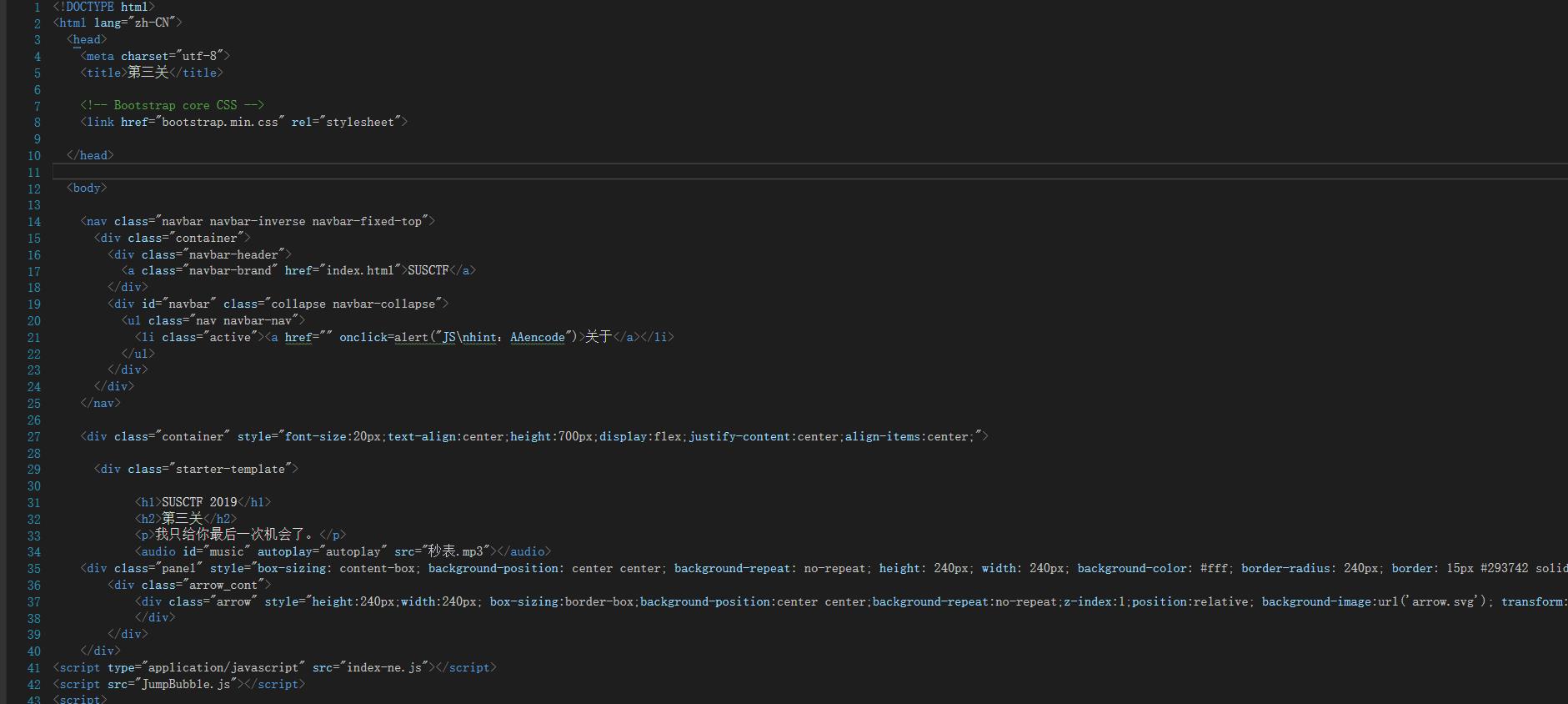Click the "navbar-header" class value

click(233, 254)
